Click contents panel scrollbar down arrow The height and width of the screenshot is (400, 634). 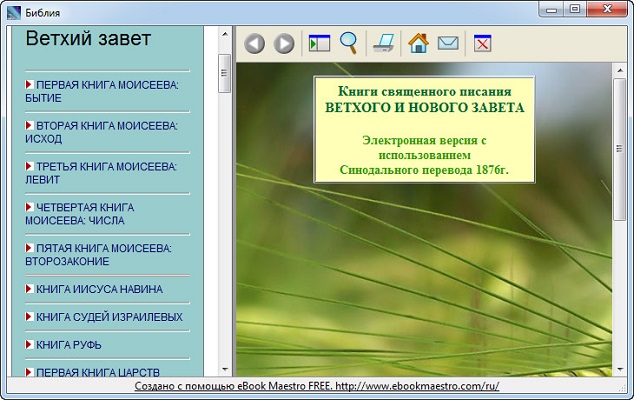[x=225, y=369]
